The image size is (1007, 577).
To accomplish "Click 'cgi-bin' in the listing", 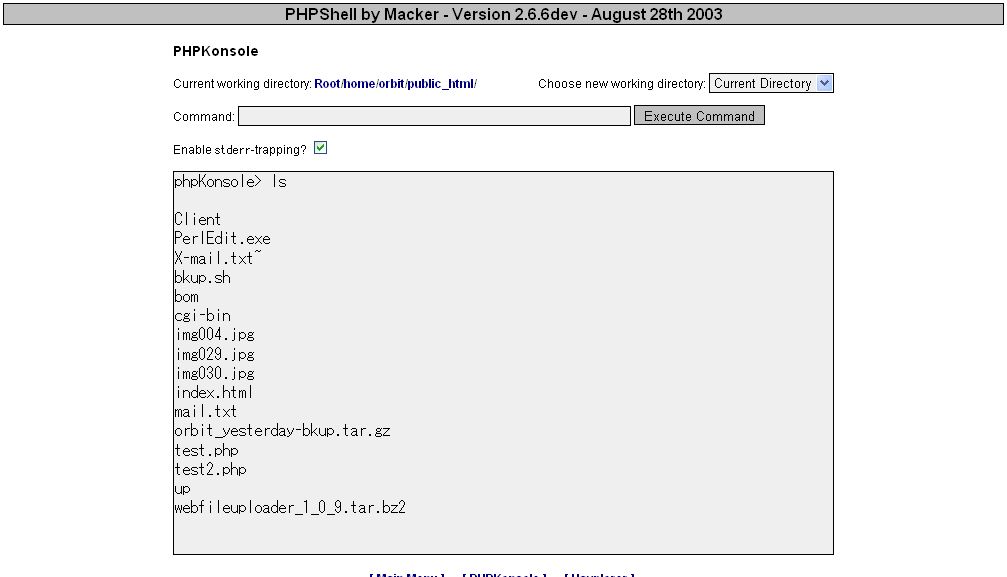I will tap(202, 315).
